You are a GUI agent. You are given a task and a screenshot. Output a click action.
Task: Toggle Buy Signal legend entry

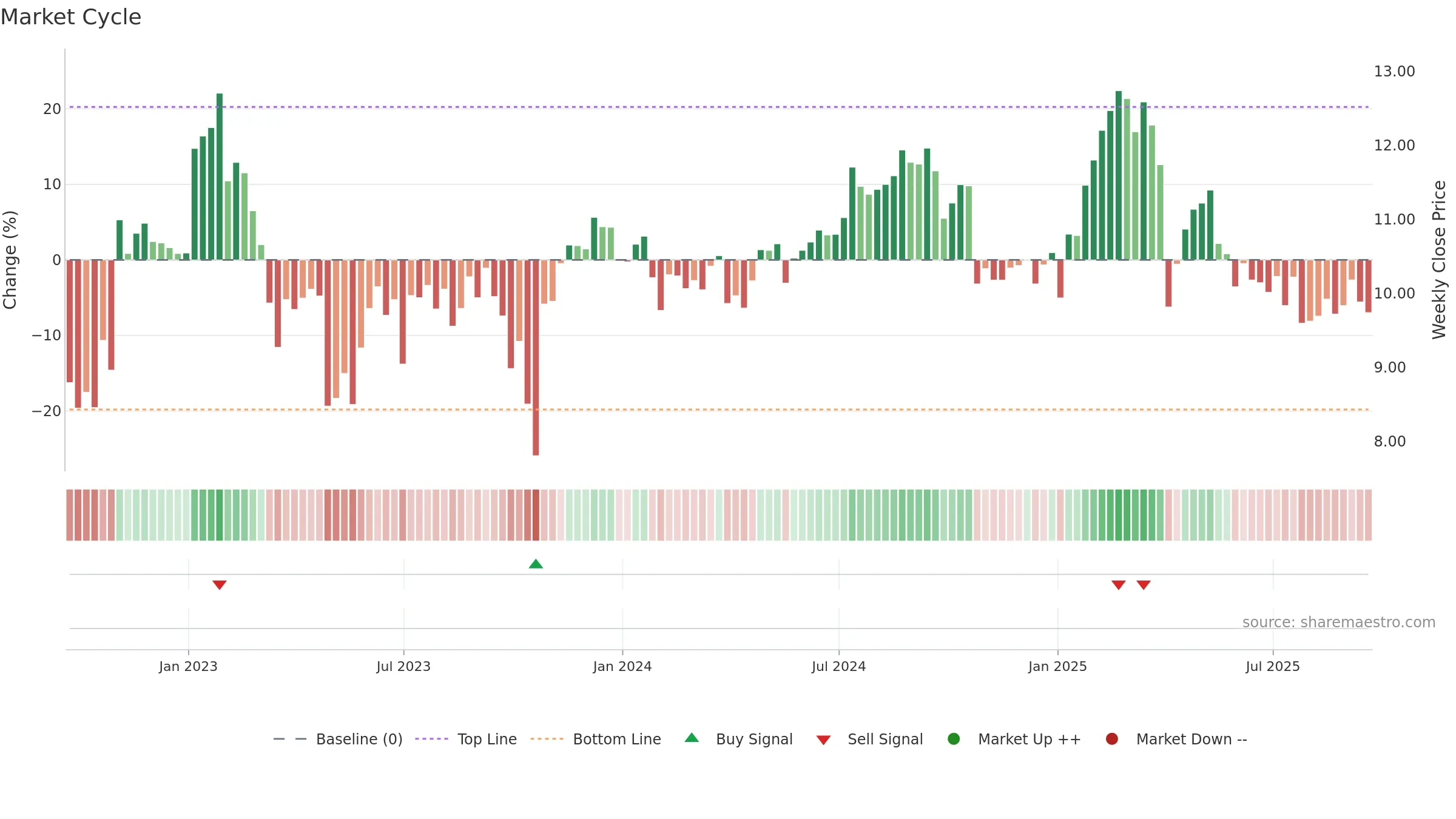(738, 739)
